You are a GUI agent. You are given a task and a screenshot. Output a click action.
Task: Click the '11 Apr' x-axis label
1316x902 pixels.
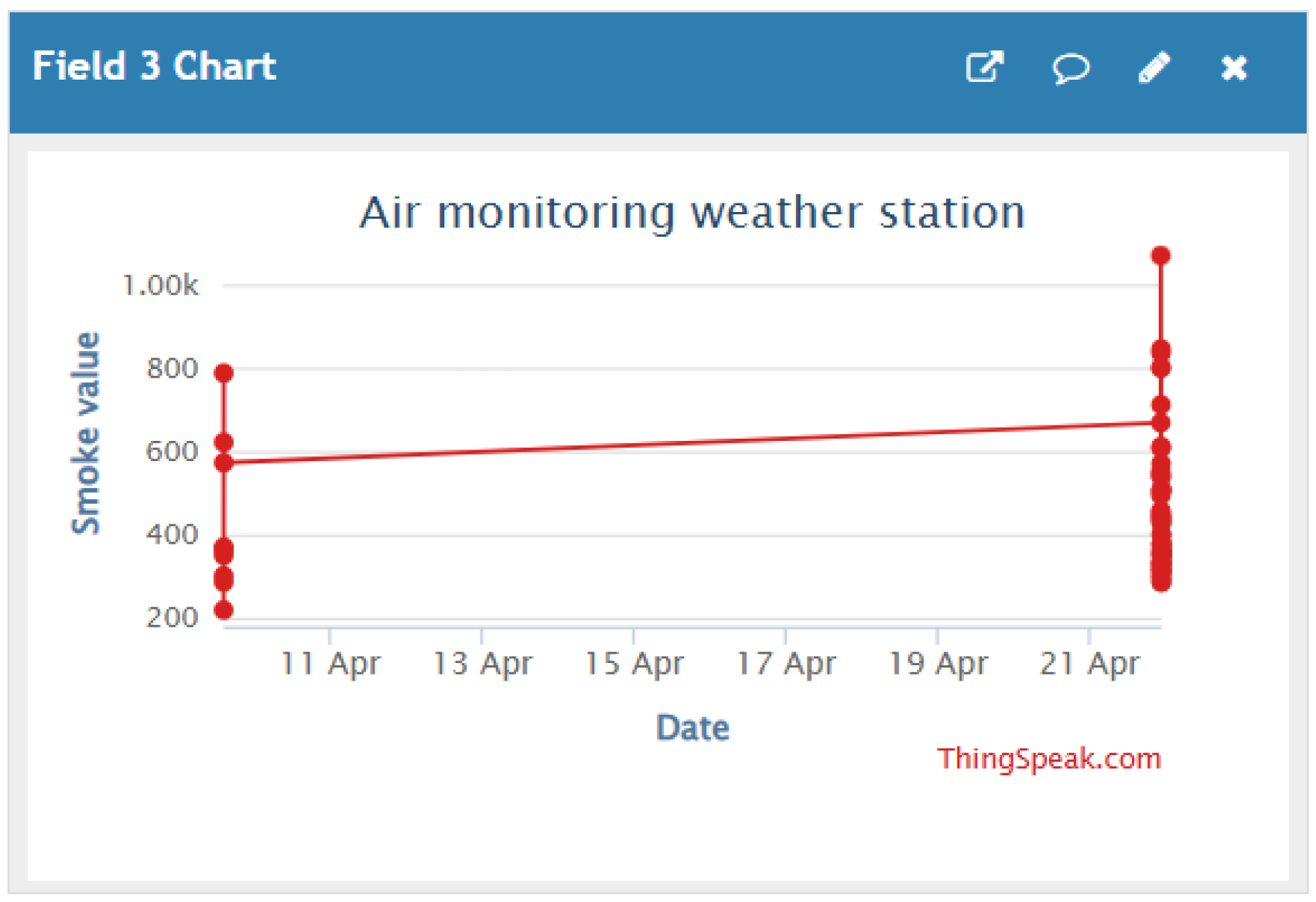(x=330, y=664)
